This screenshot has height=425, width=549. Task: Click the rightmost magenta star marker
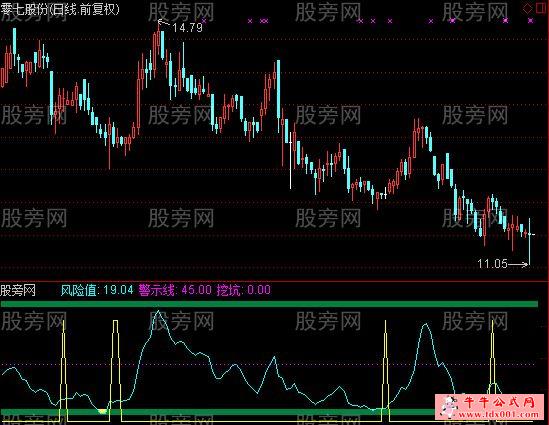click(531, 21)
